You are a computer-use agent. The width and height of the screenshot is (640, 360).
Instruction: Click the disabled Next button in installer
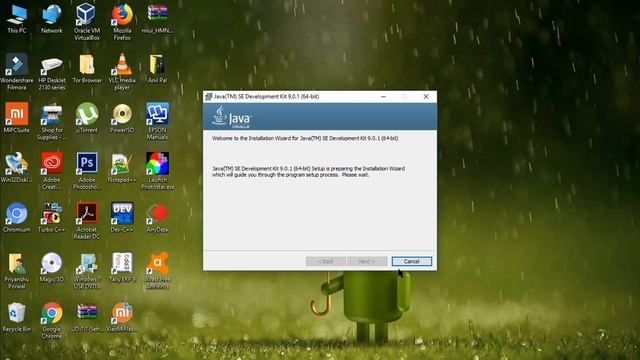pyautogui.click(x=367, y=261)
